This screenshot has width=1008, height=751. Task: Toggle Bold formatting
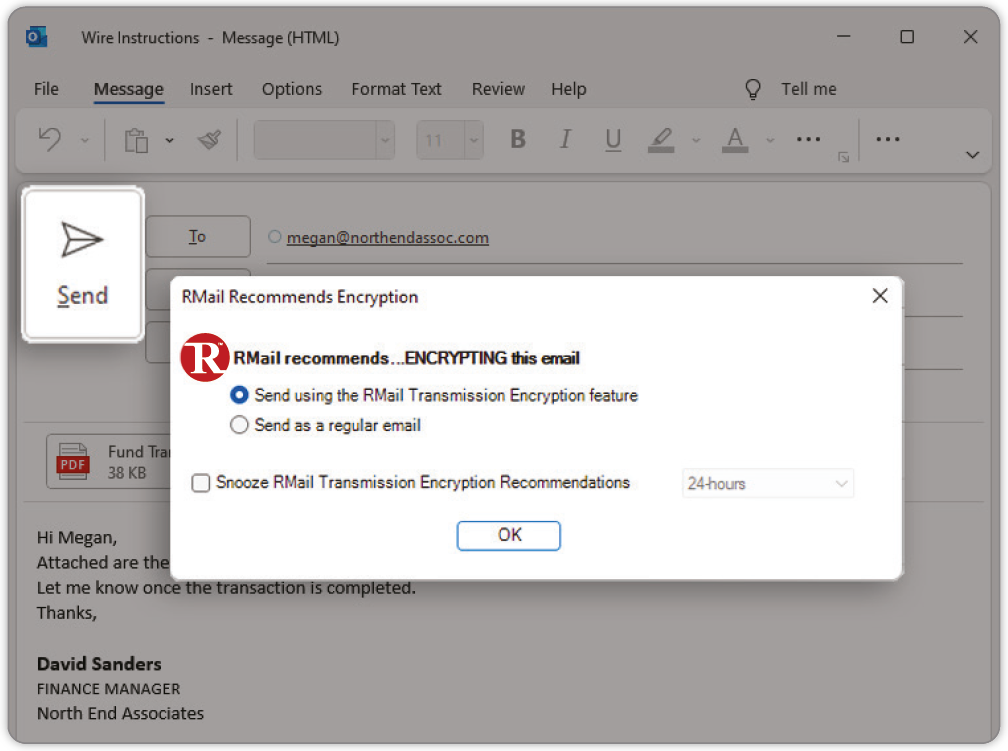tap(518, 140)
